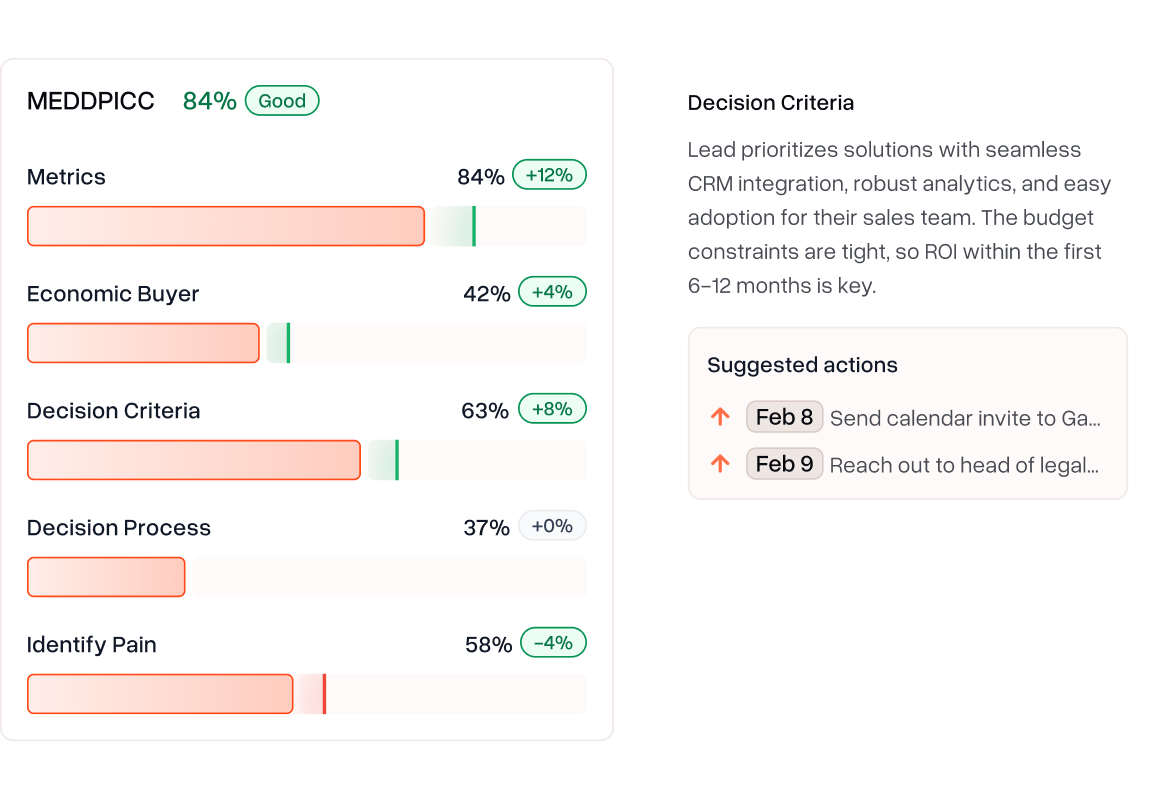This screenshot has height=800, width=1154.
Task: Select the +0% Decision Process badge
Action: tap(552, 526)
